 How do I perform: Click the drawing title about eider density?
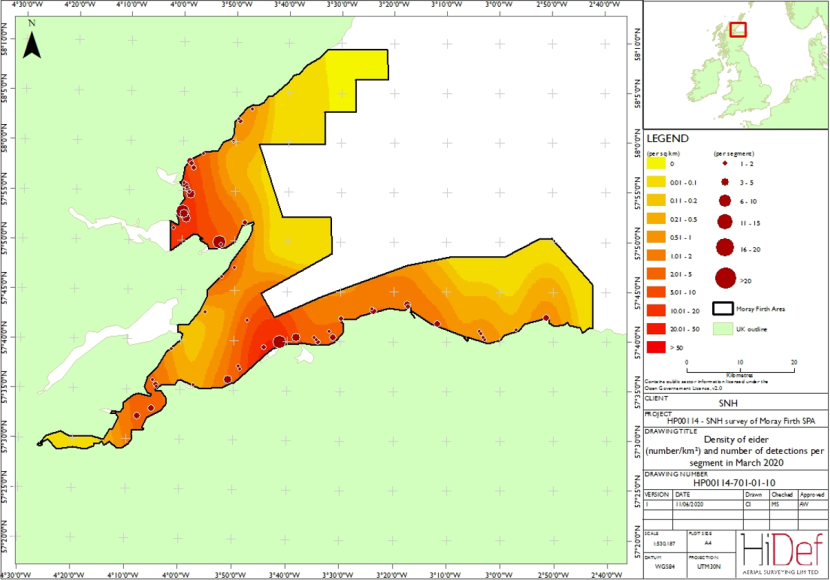735,451
